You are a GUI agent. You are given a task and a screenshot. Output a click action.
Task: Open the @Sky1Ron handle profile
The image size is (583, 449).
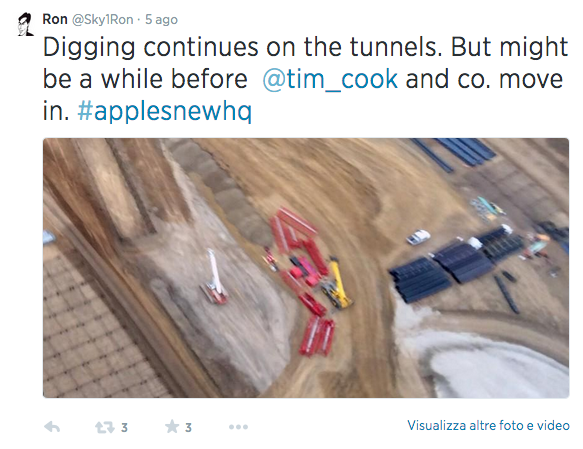(x=102, y=20)
